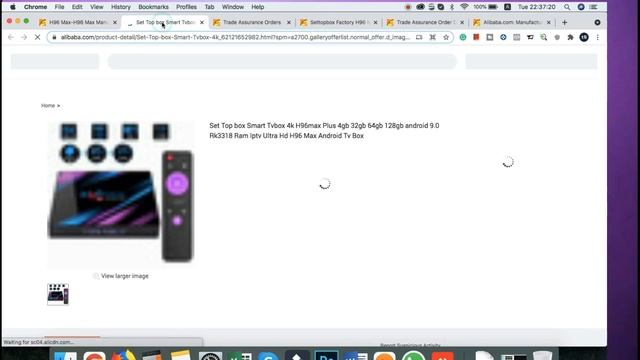
Task: Click the red square extension icon
Action: point(476,37)
